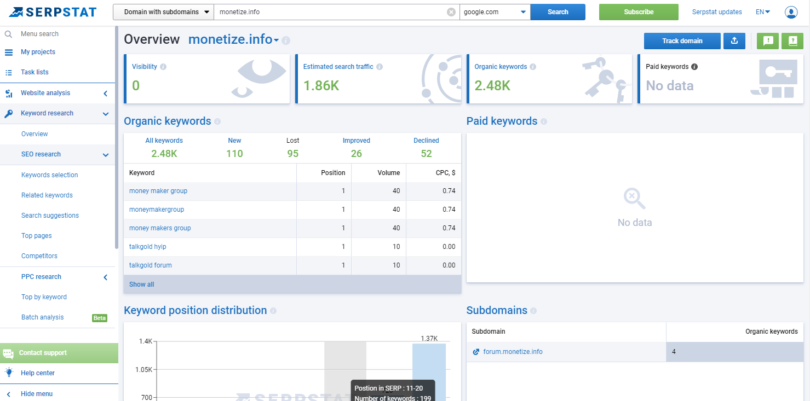Image resolution: width=810 pixels, height=401 pixels.
Task: Click the Contact support chat icon
Action: click(8, 353)
